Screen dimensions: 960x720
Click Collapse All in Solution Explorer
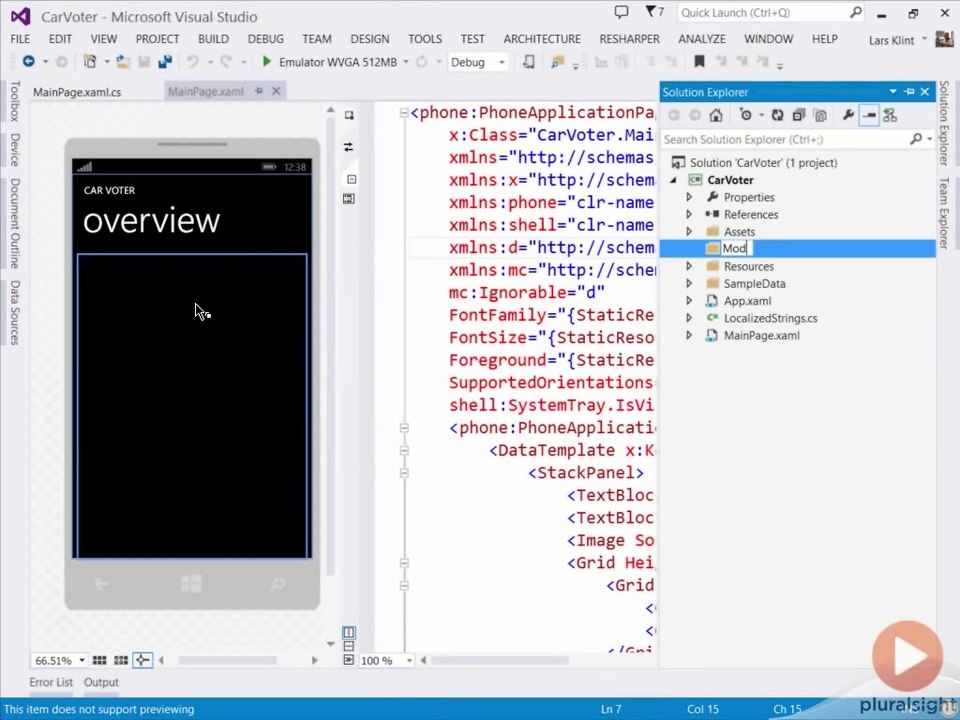point(798,115)
